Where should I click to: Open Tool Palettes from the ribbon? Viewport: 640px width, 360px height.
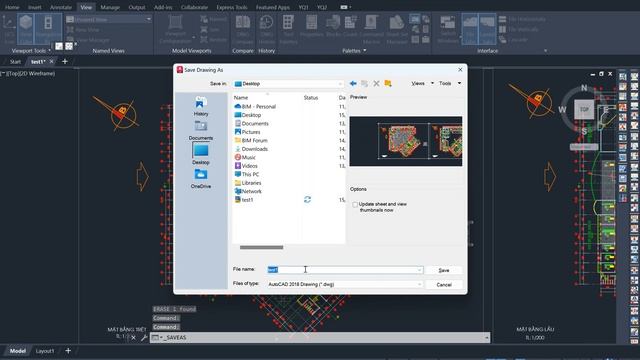click(x=288, y=29)
